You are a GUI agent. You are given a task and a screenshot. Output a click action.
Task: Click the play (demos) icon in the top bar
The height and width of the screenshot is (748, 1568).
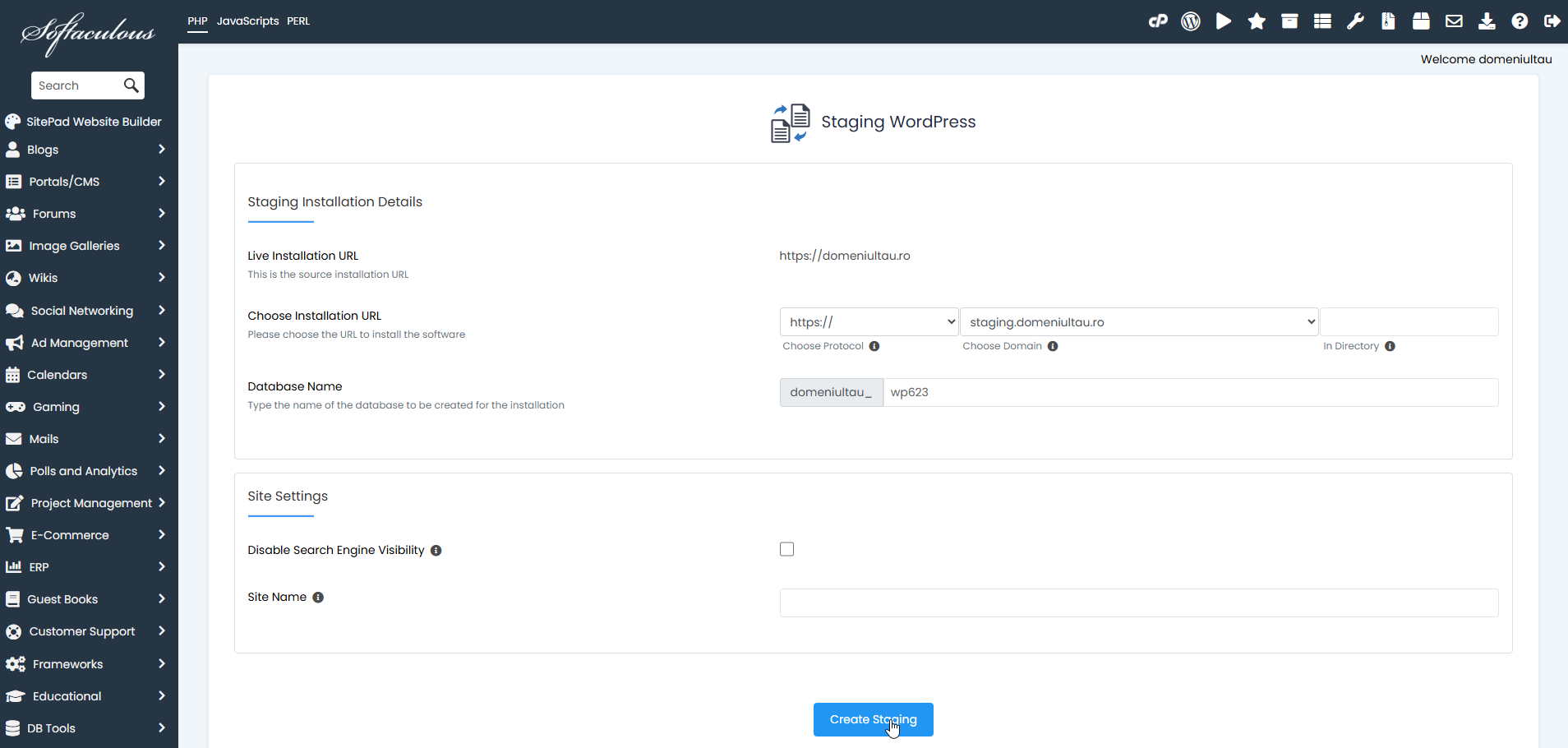[1224, 21]
